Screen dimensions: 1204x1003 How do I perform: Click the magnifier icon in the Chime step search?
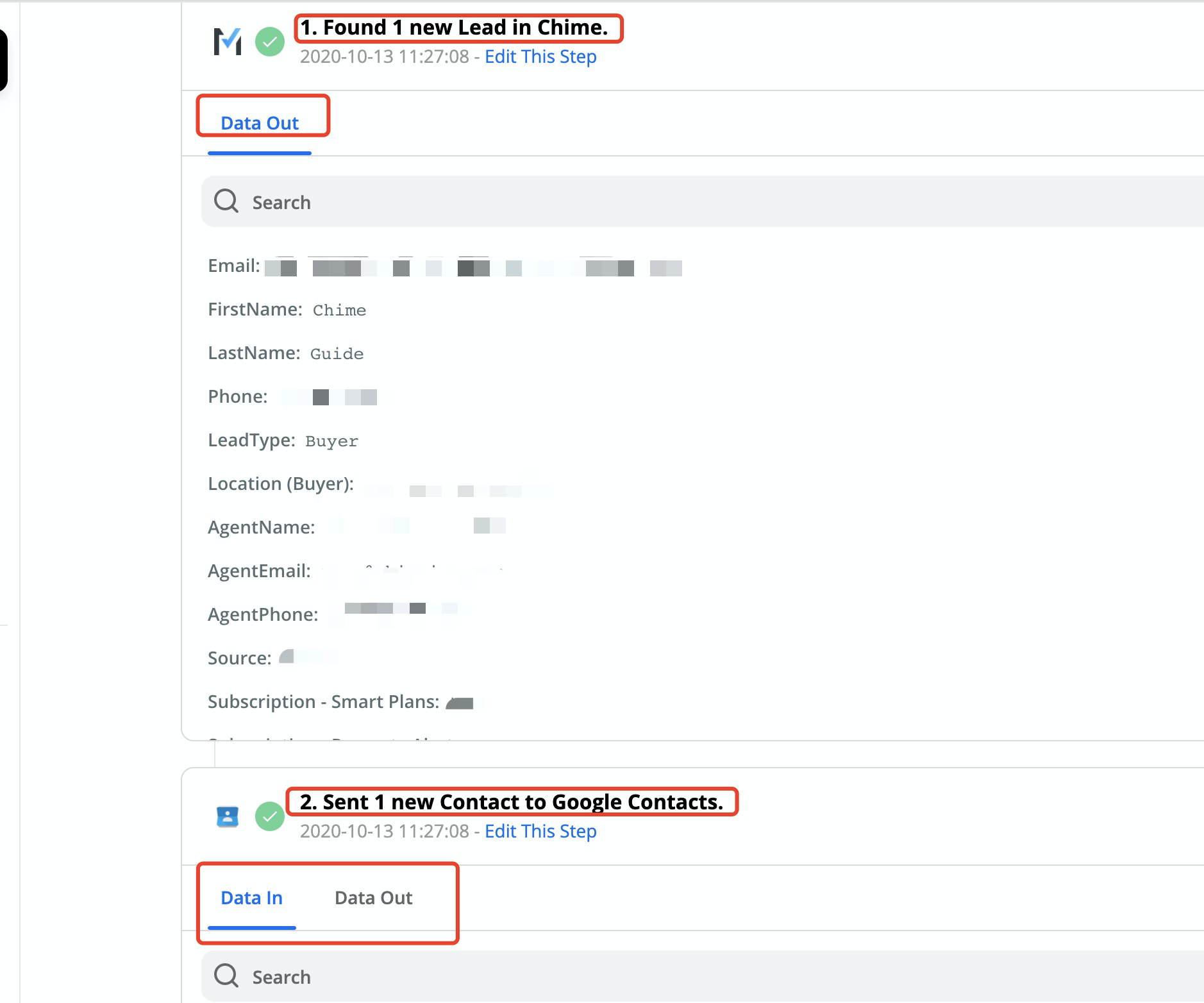226,201
